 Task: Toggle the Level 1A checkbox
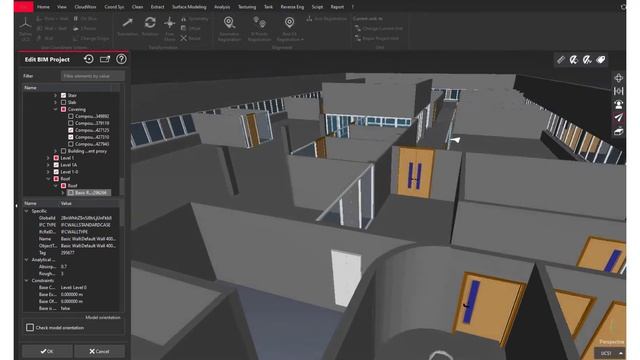tap(56, 165)
